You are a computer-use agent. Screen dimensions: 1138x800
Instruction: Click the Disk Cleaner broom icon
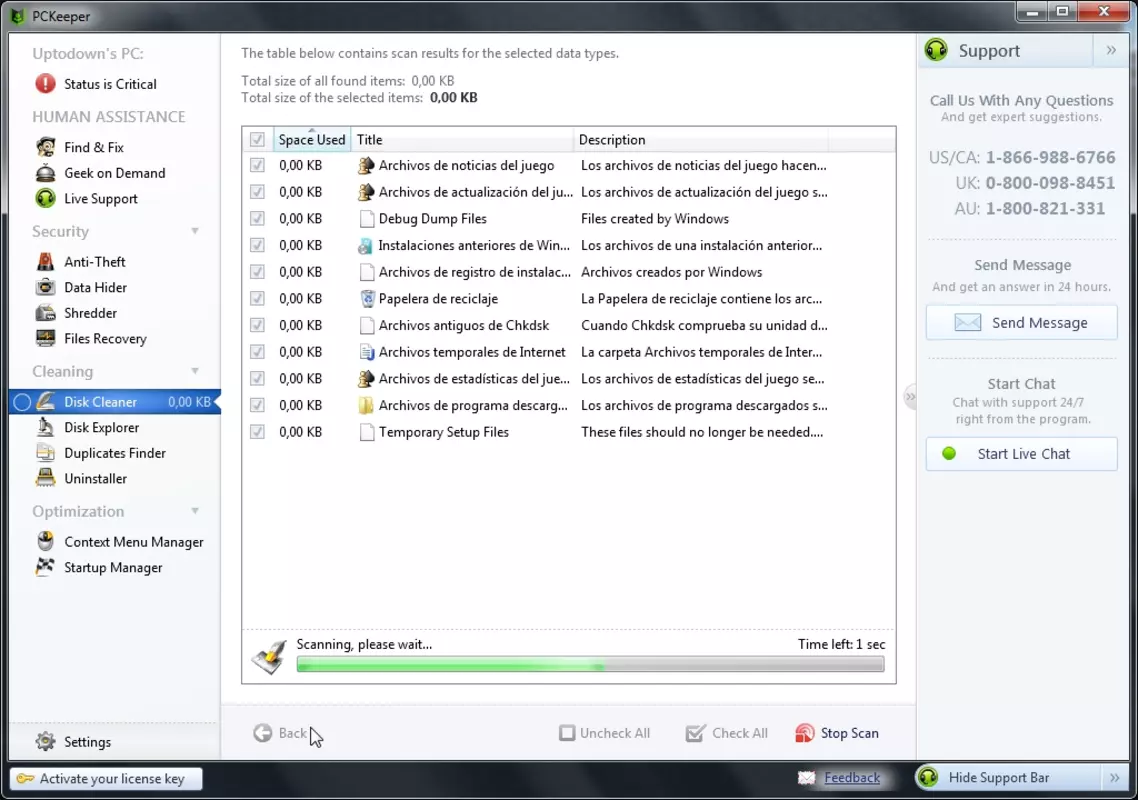pos(46,401)
